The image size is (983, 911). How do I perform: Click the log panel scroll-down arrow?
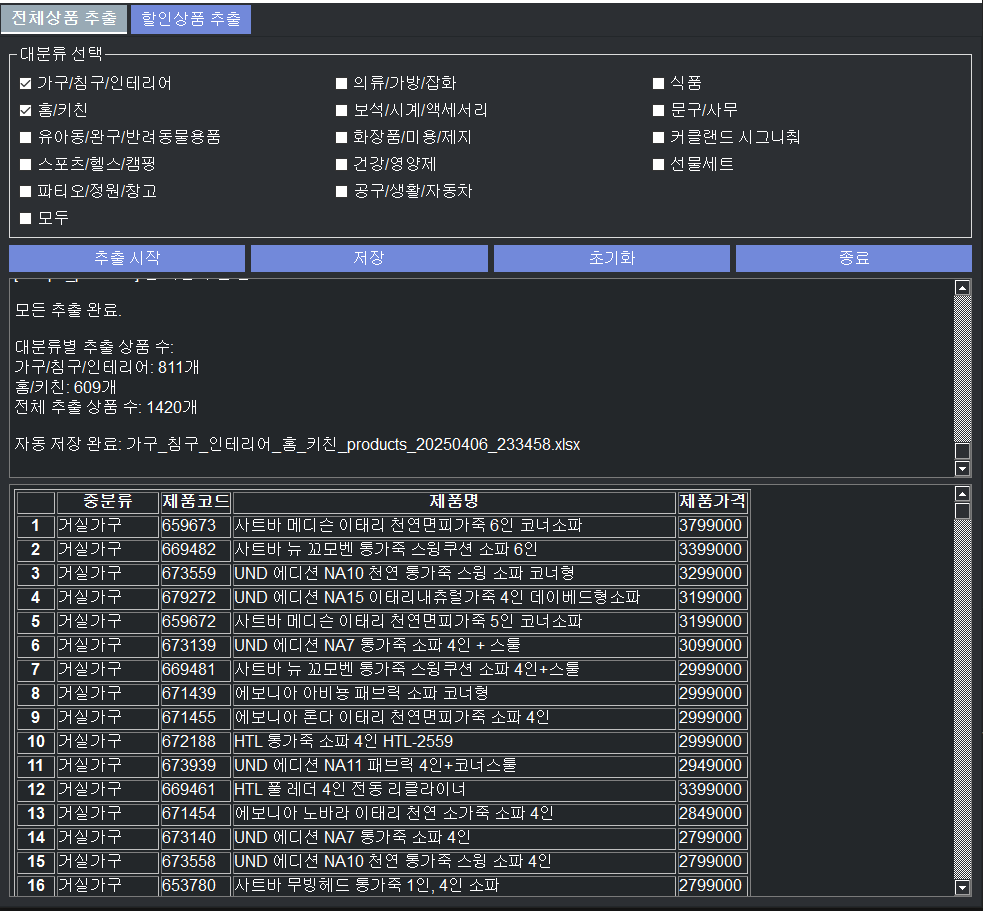pos(963,468)
